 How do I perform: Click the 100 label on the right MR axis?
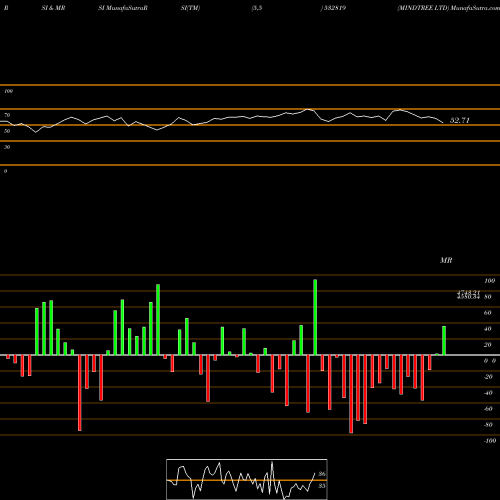tap(489, 281)
